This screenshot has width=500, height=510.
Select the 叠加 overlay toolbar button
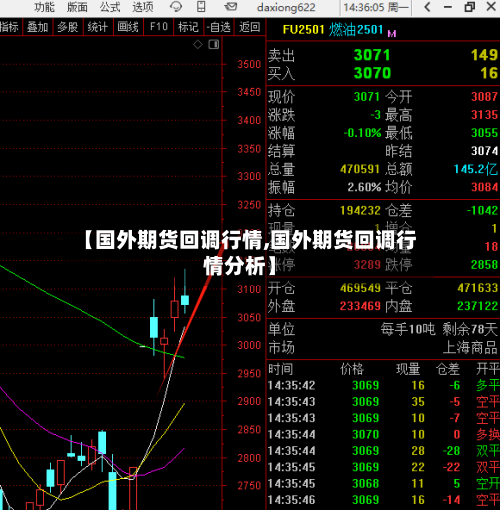38,27
